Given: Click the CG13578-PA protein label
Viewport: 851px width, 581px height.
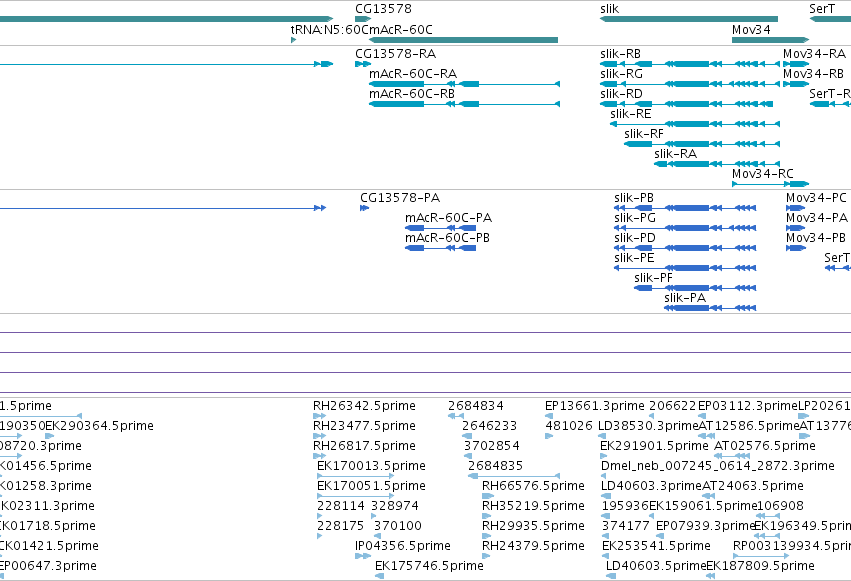Looking at the screenshot, I should pos(400,198).
